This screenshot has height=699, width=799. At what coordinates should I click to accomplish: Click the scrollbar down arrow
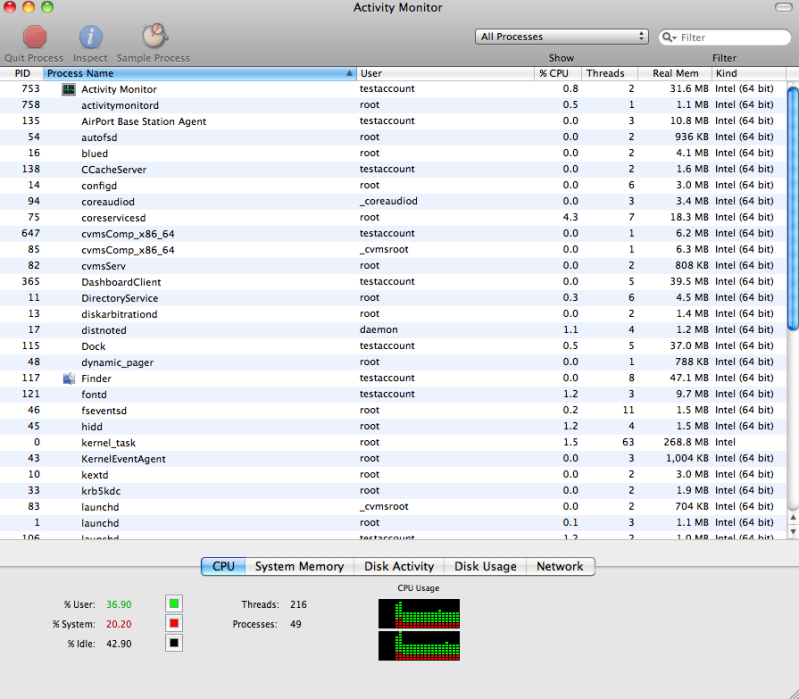click(793, 531)
